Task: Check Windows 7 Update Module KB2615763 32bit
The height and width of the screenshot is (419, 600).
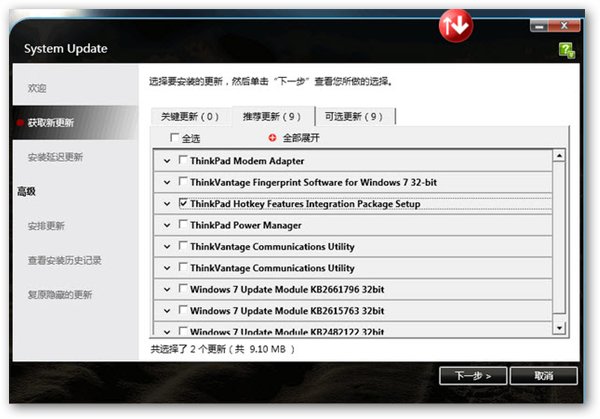Action: (183, 310)
